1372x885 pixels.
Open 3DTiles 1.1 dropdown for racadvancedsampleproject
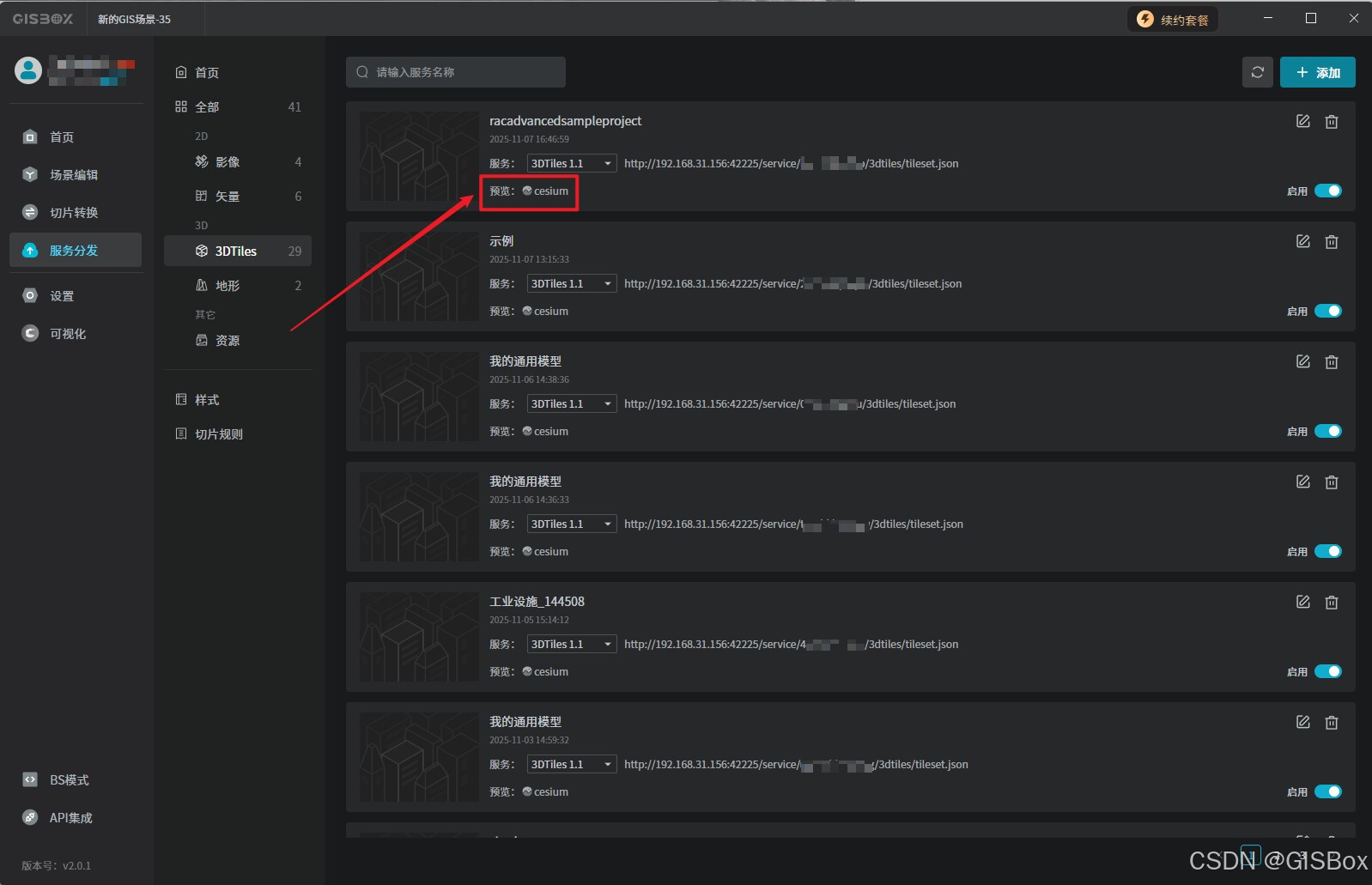click(x=572, y=163)
